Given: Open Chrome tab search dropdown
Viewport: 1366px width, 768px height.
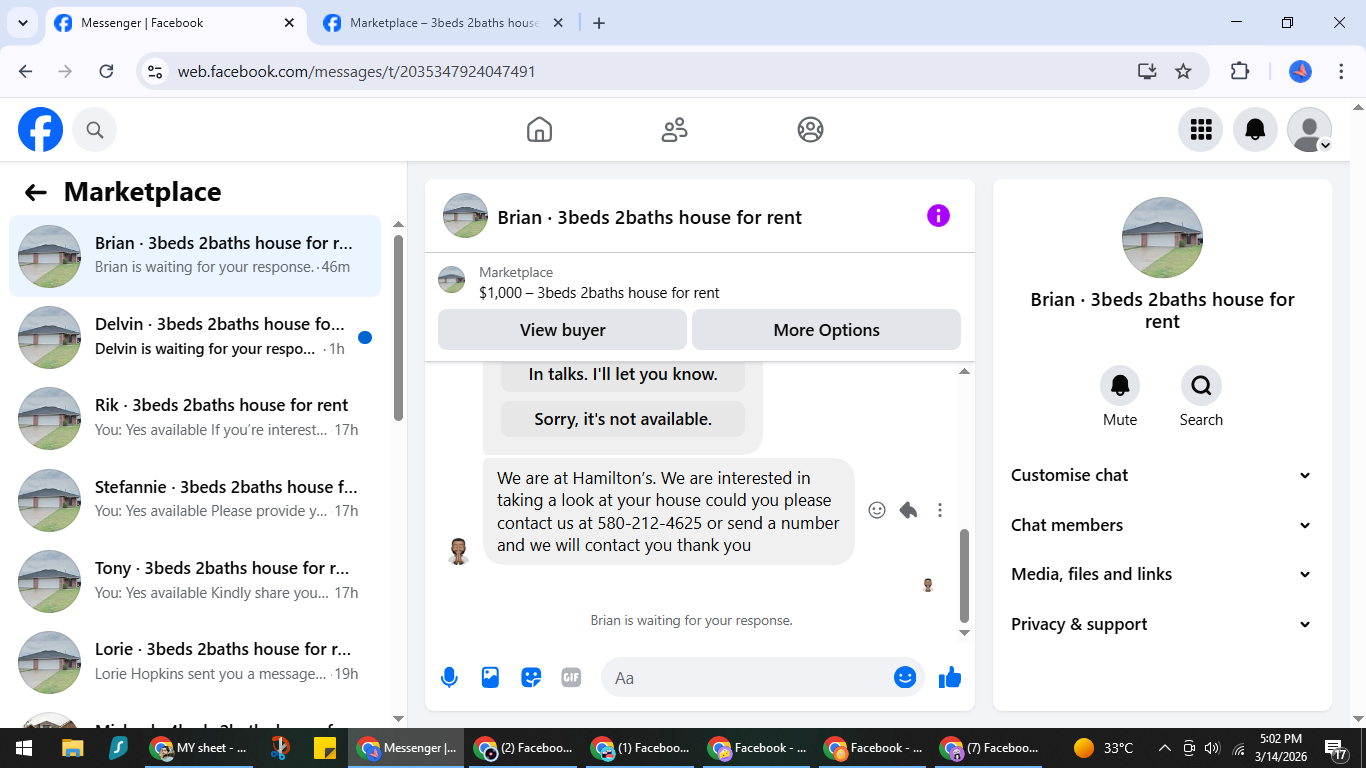Looking at the screenshot, I should [22, 23].
